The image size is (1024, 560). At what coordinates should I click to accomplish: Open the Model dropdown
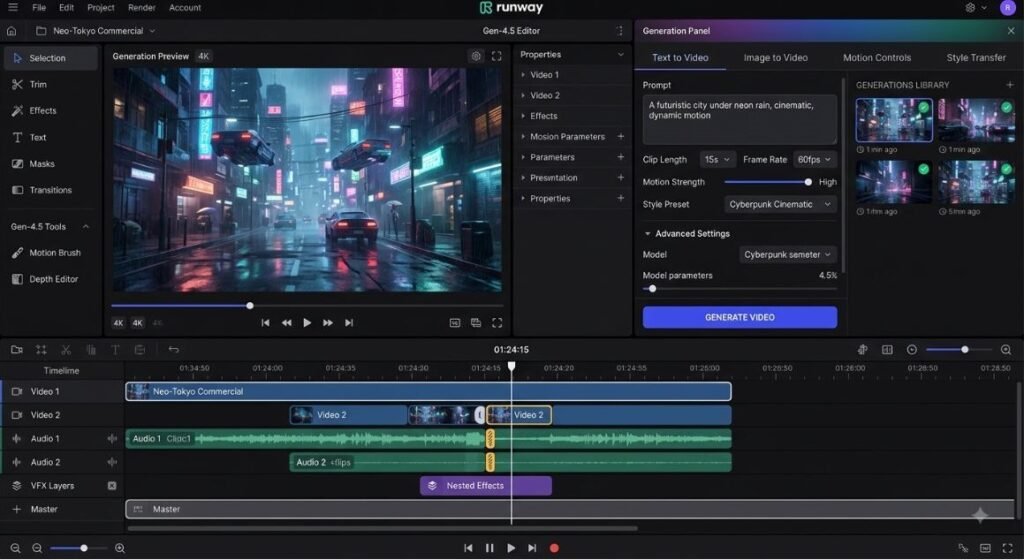pos(788,255)
